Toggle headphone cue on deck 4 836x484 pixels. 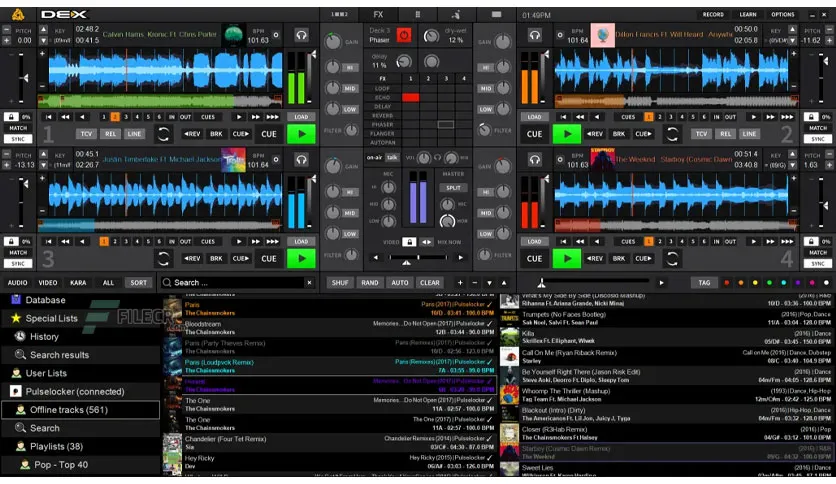click(534, 160)
